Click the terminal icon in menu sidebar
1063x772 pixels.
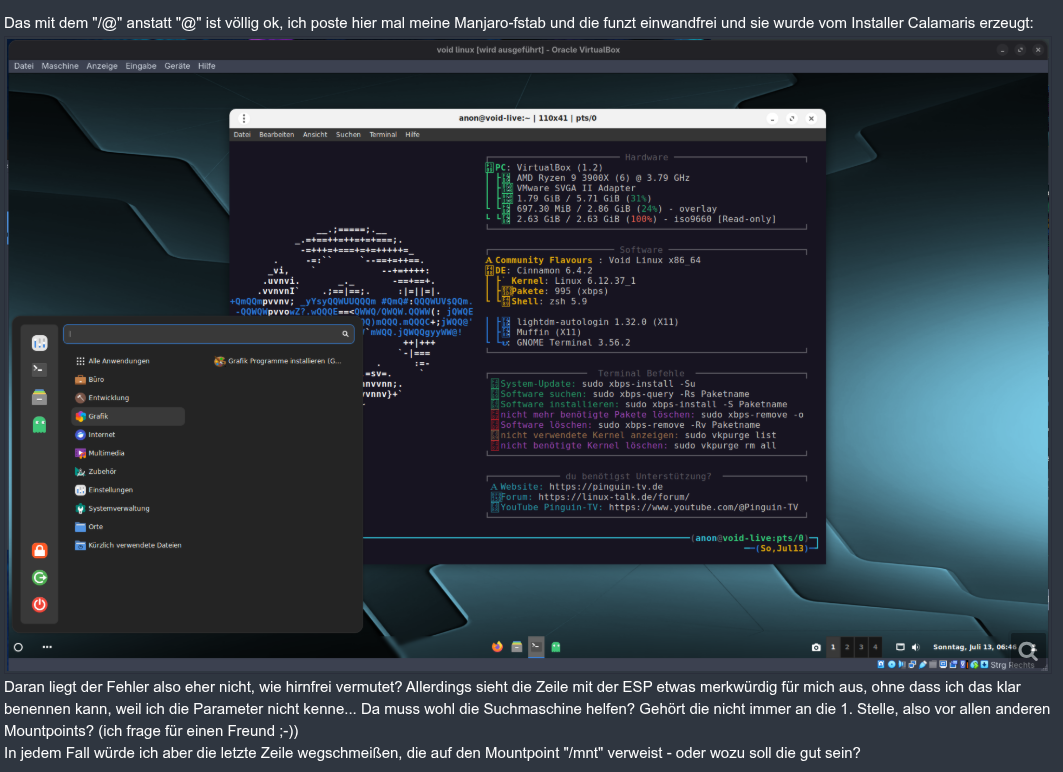39,369
